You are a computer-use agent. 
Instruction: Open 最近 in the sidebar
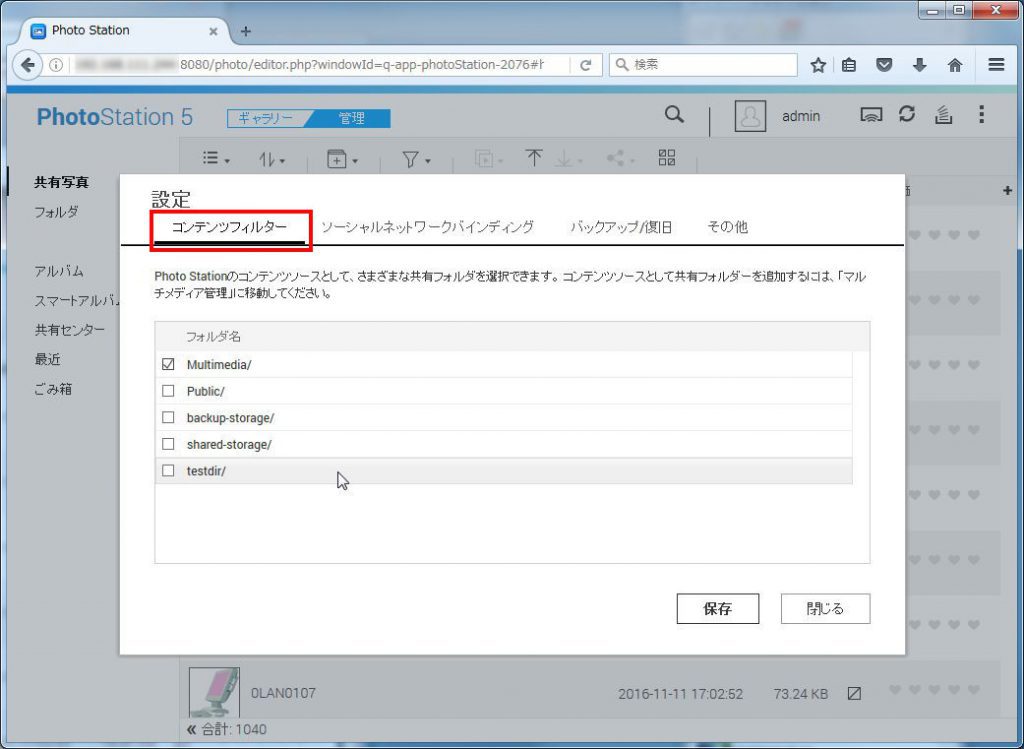click(x=47, y=359)
